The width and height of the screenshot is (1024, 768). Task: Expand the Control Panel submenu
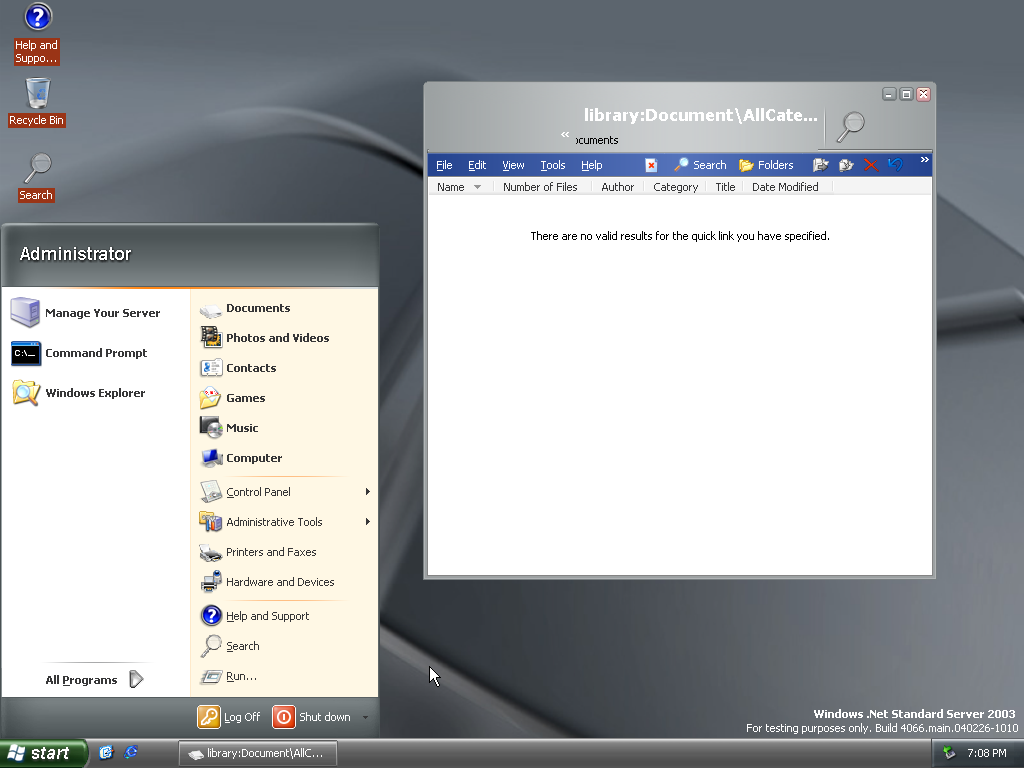pos(368,492)
